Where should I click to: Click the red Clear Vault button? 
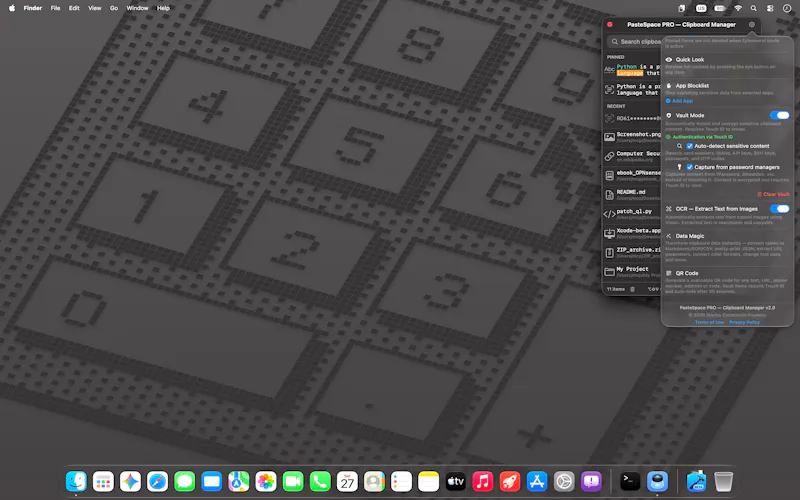point(773,194)
